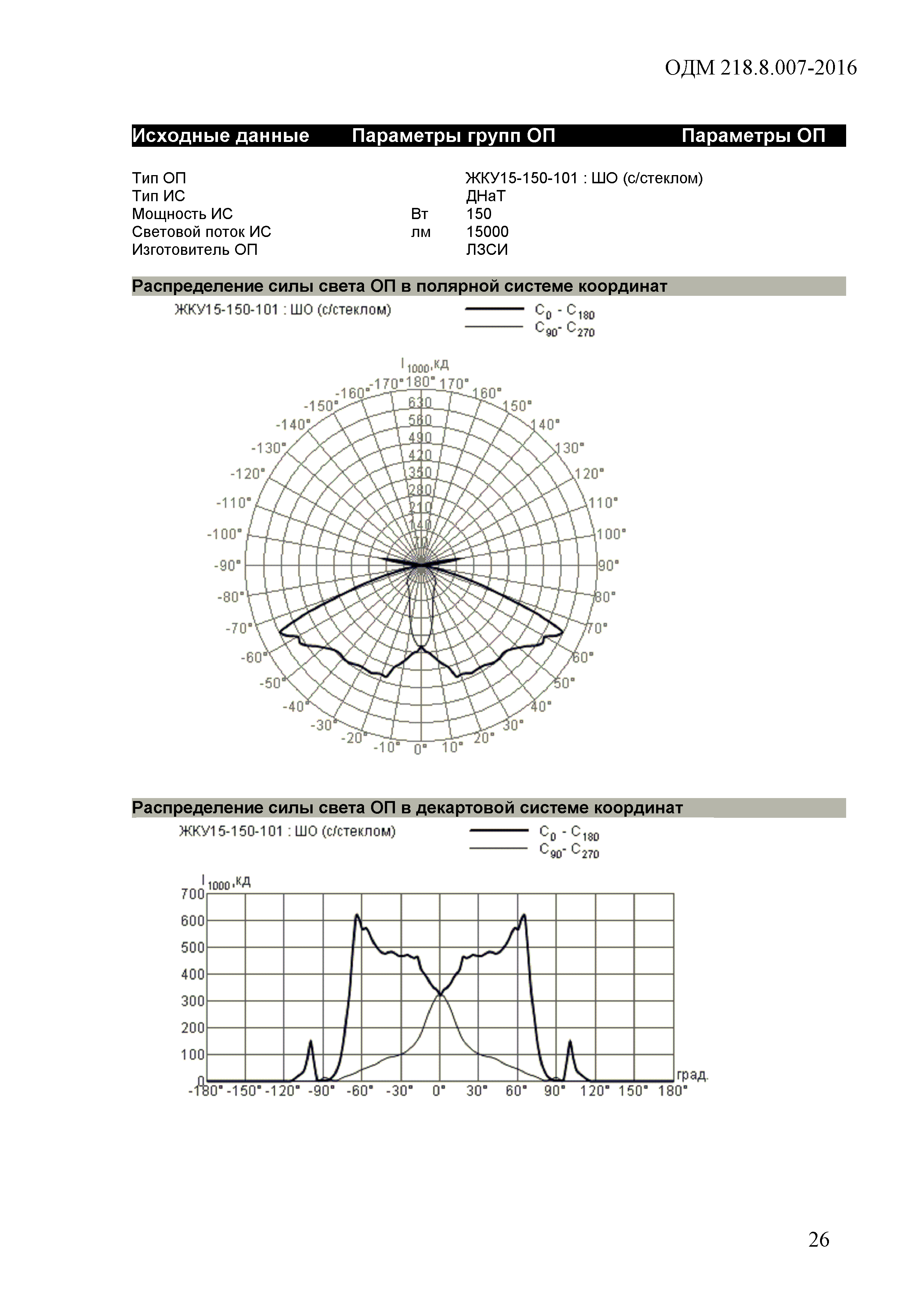
Task: Click the 180° label atop polar chart
Action: (x=421, y=382)
